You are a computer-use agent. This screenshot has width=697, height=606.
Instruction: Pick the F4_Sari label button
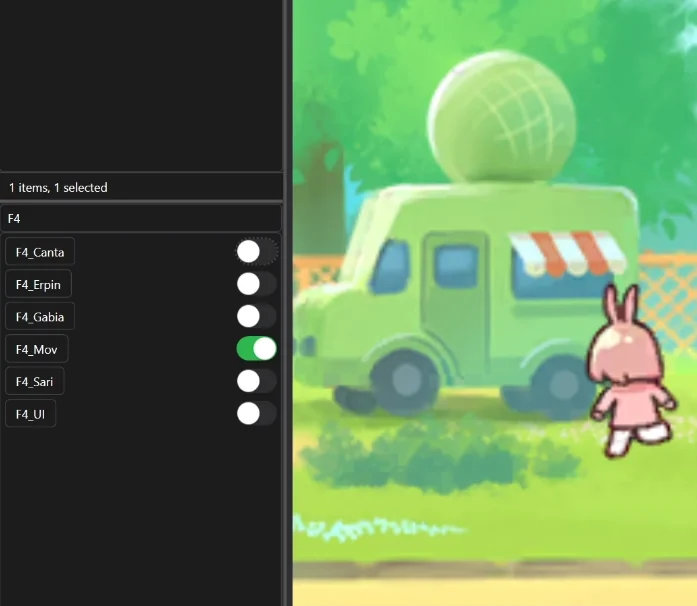35,381
